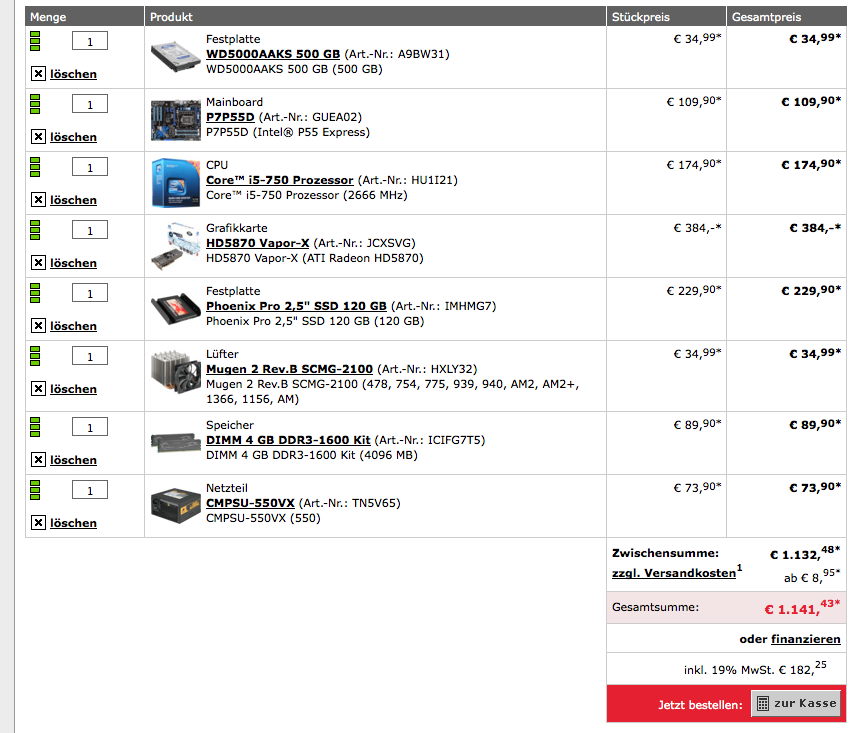The height and width of the screenshot is (733, 860).
Task: Open the Mugen 2 cooler thumbnail
Action: [176, 372]
